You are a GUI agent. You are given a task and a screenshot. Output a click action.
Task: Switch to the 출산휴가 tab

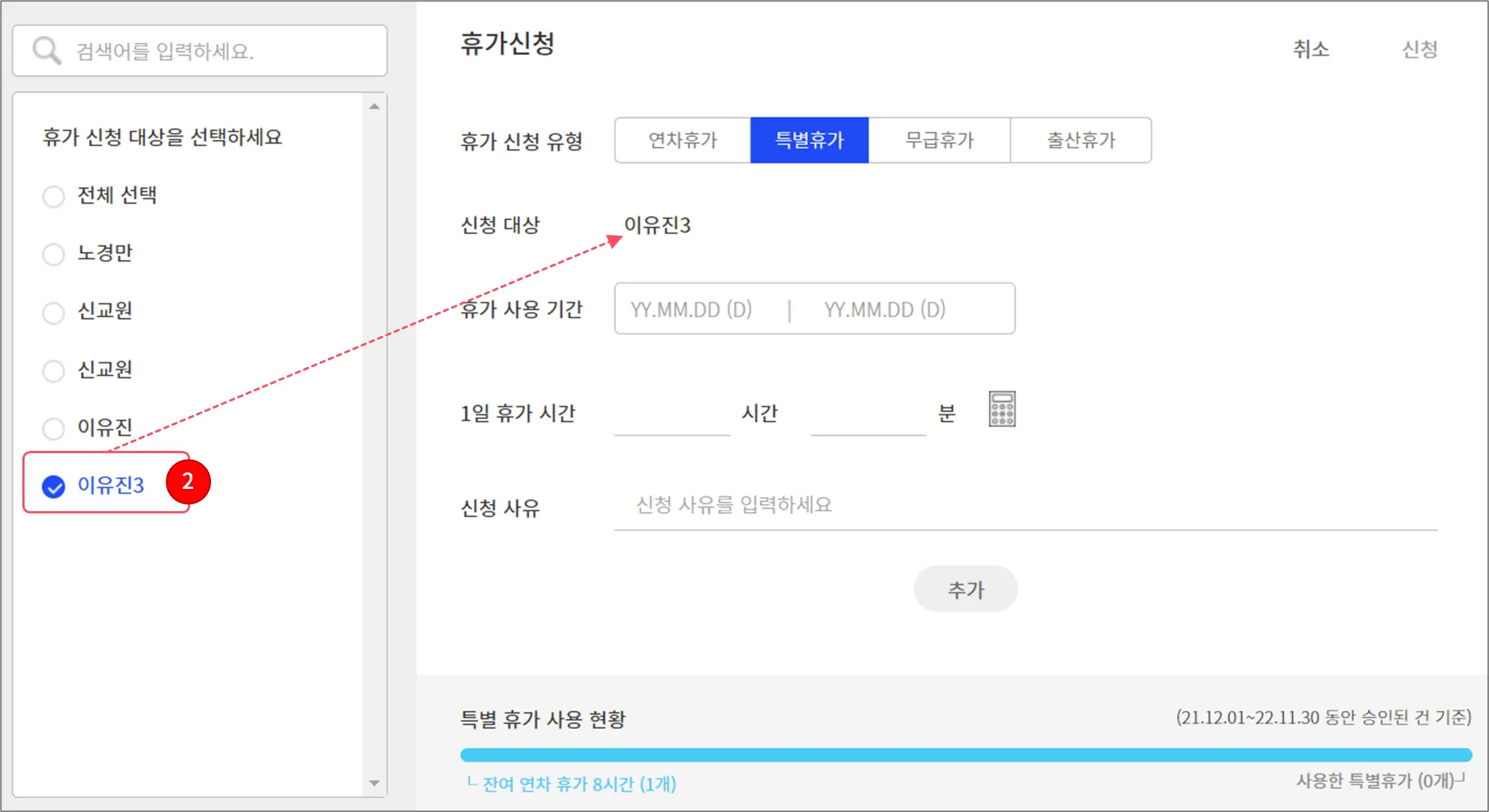coord(1081,140)
